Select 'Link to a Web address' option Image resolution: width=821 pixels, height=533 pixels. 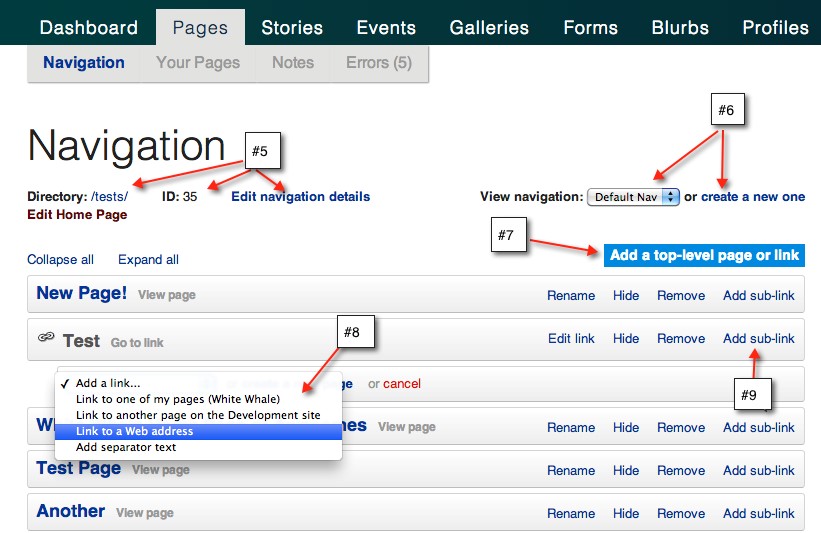[x=135, y=431]
